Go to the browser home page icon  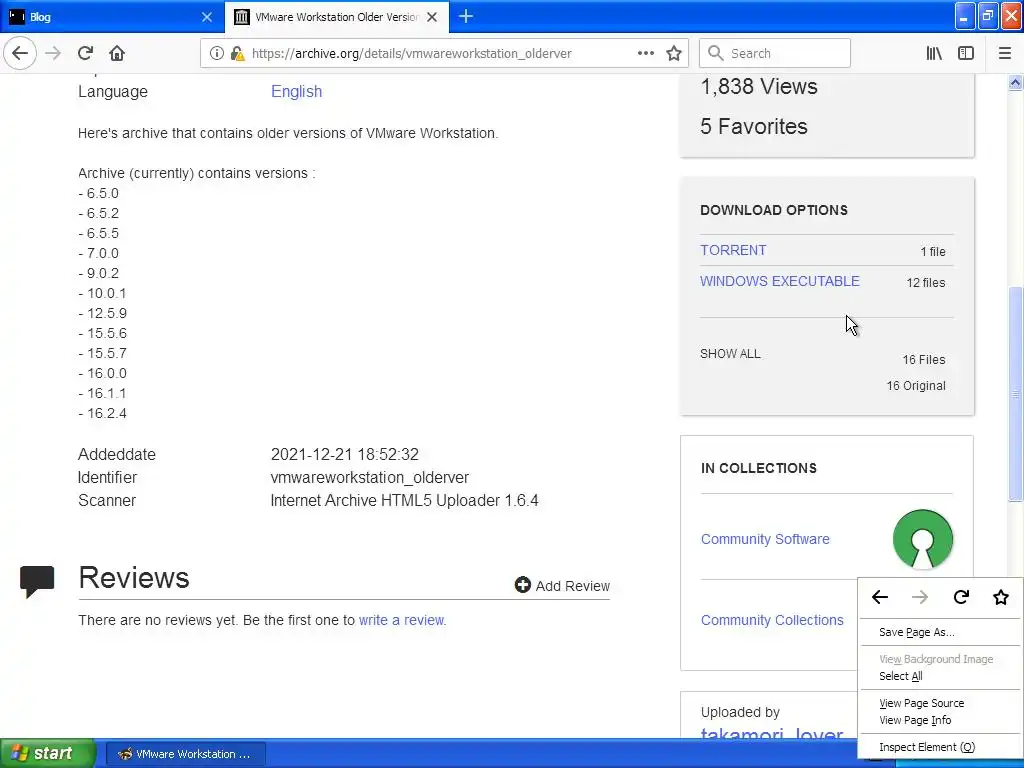117,53
